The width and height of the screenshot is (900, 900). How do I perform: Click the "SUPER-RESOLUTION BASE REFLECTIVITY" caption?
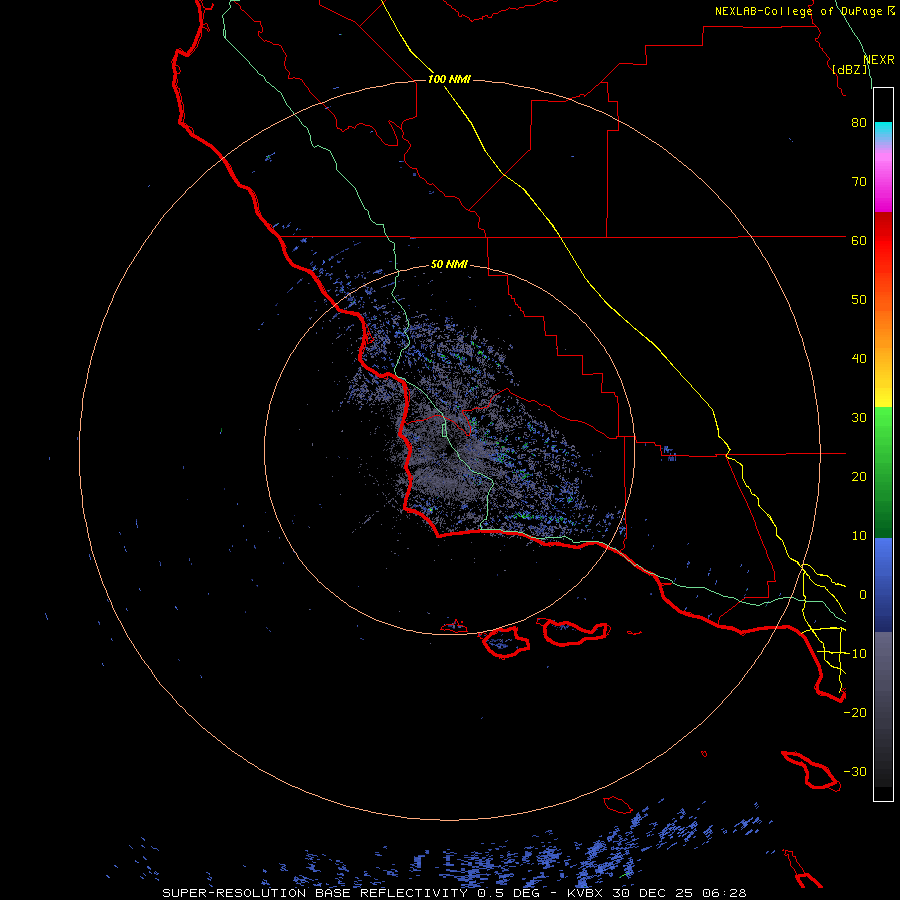(315, 893)
